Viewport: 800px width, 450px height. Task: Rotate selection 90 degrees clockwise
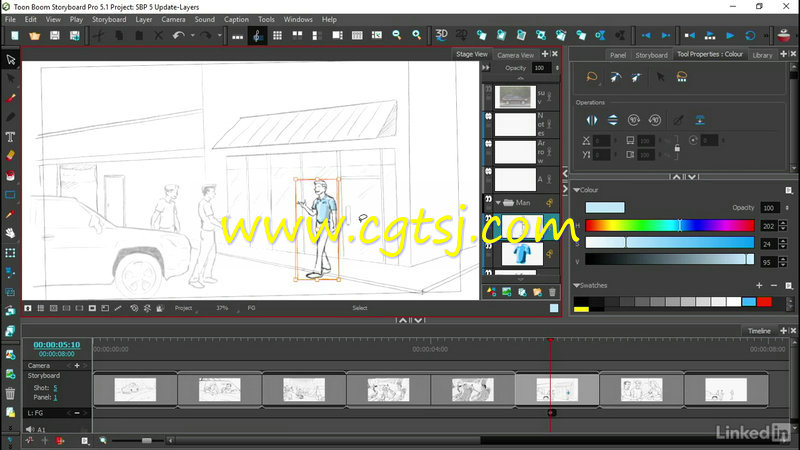[634, 120]
